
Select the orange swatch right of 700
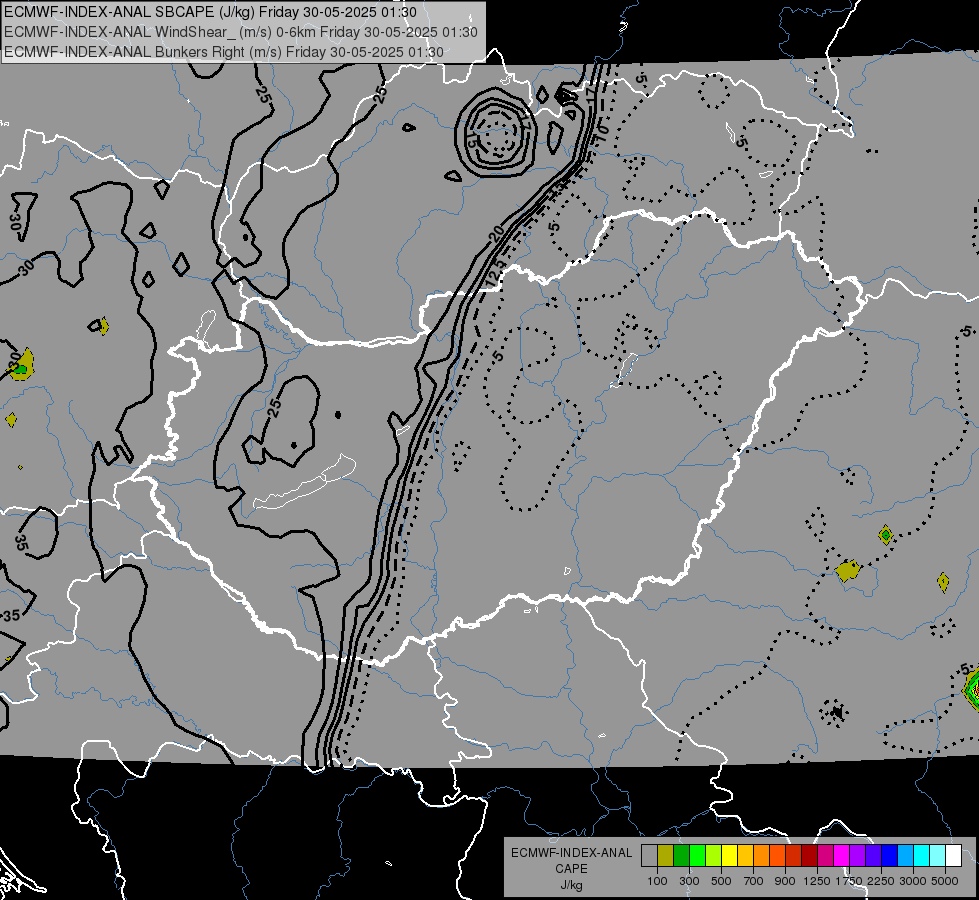pyautogui.click(x=762, y=855)
